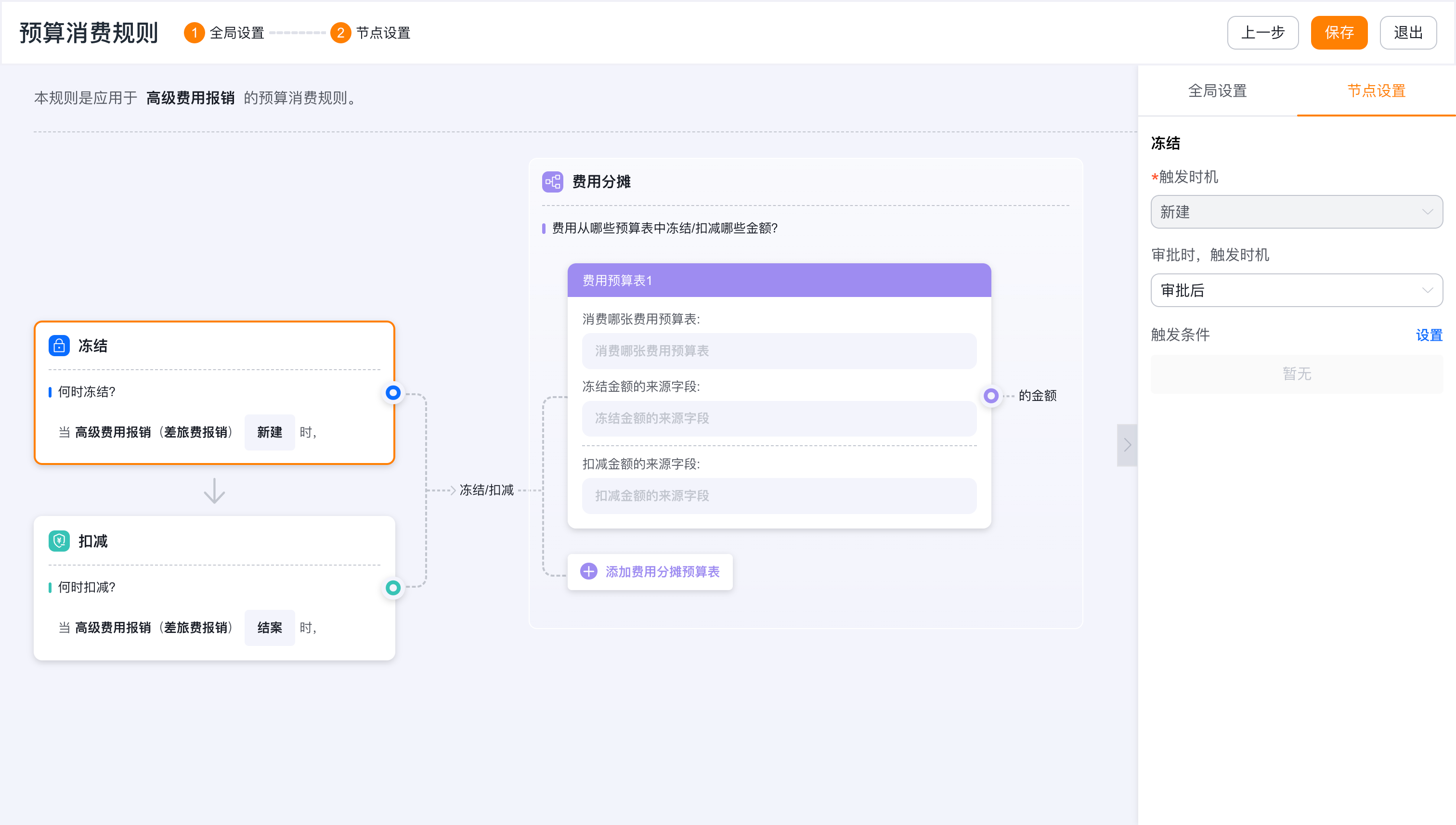Switch to the 节点设置 tab
Viewport: 1456px width, 825px height.
coord(1376,90)
